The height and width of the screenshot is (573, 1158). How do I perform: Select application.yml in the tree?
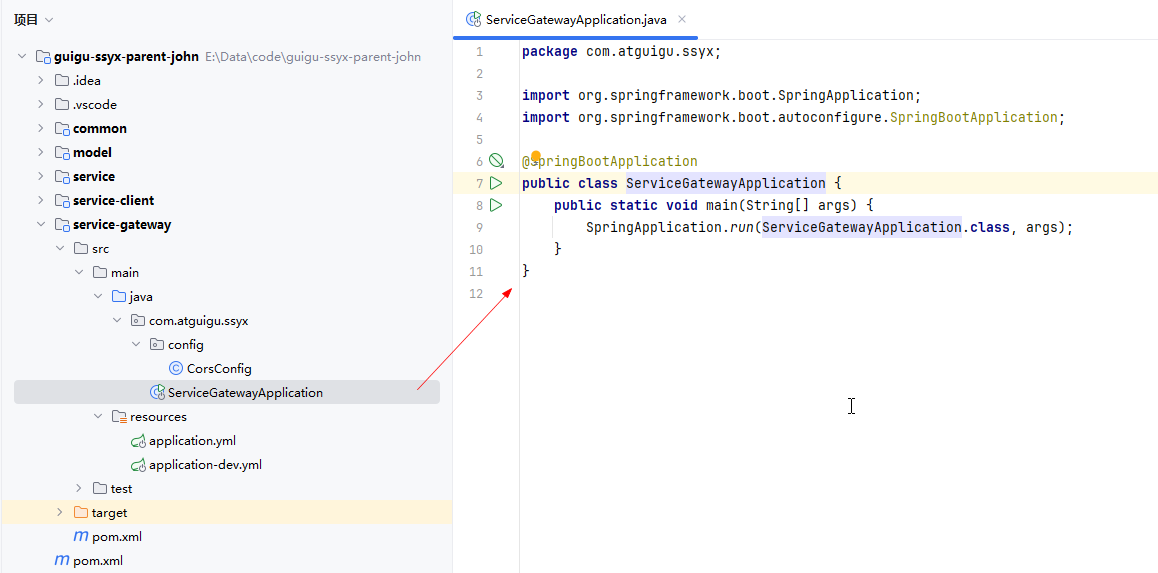[192, 441]
